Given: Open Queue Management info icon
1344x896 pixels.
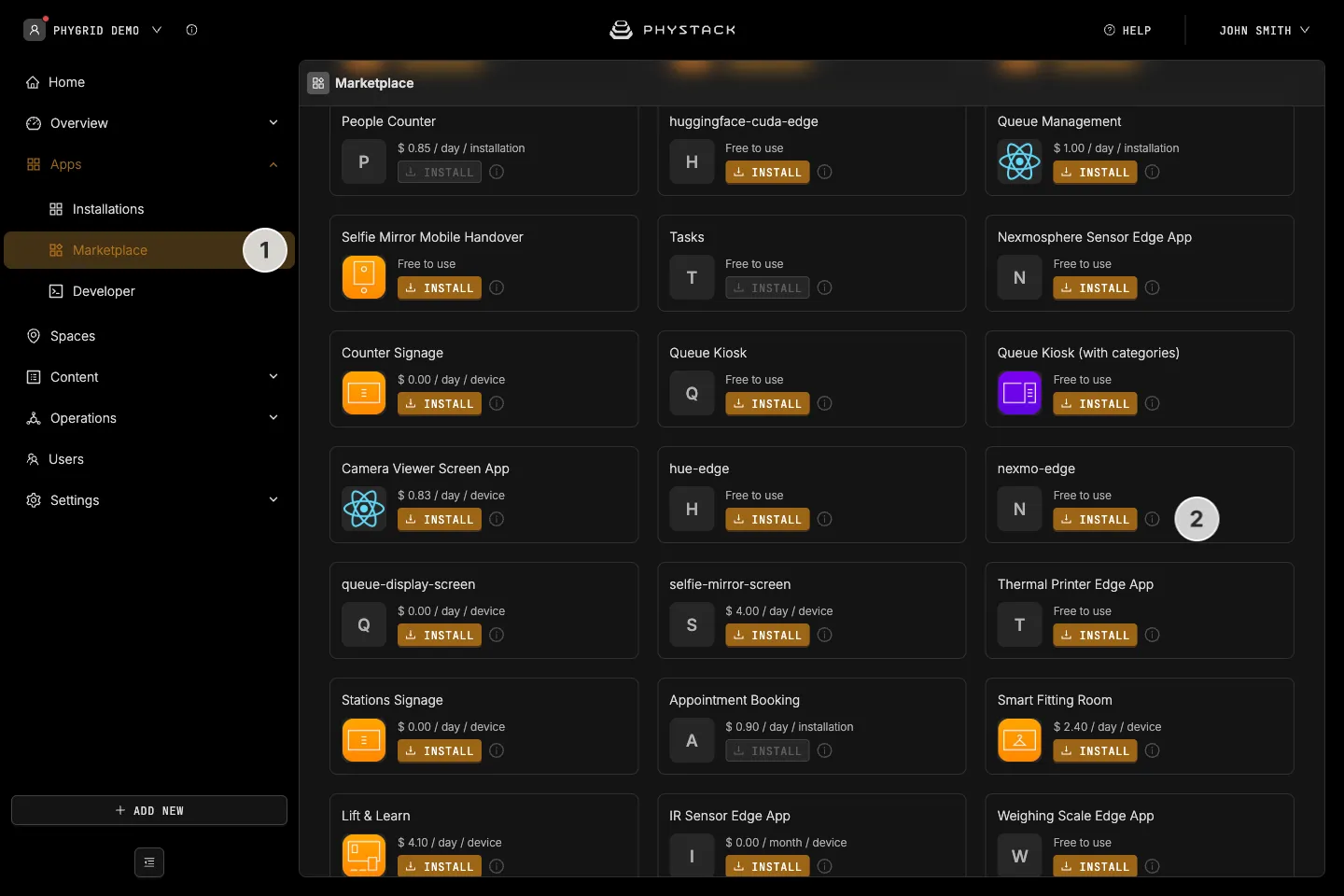Looking at the screenshot, I should (x=1152, y=172).
